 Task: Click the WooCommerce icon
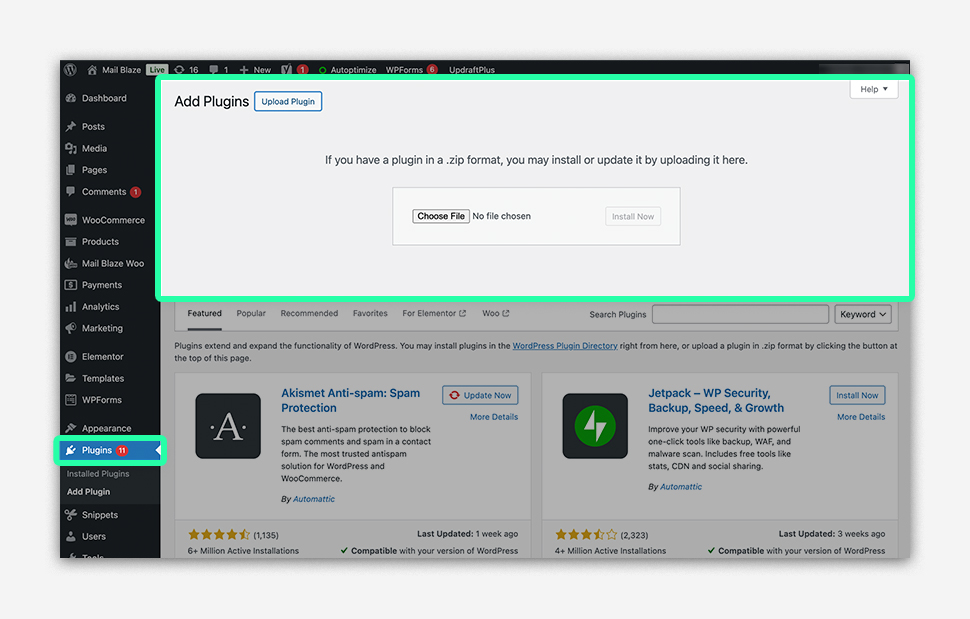71,220
